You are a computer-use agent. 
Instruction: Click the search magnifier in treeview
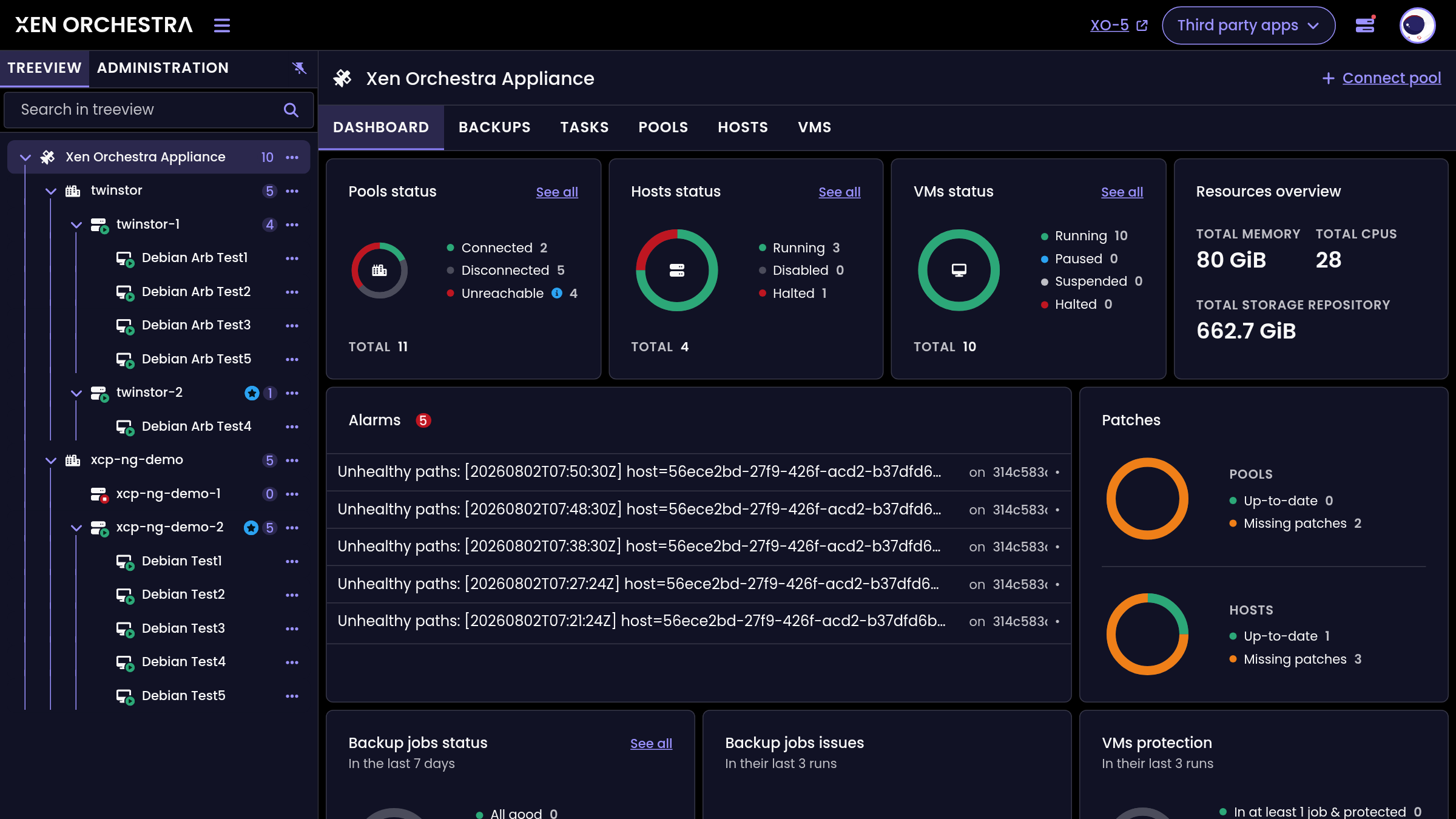pyautogui.click(x=291, y=110)
